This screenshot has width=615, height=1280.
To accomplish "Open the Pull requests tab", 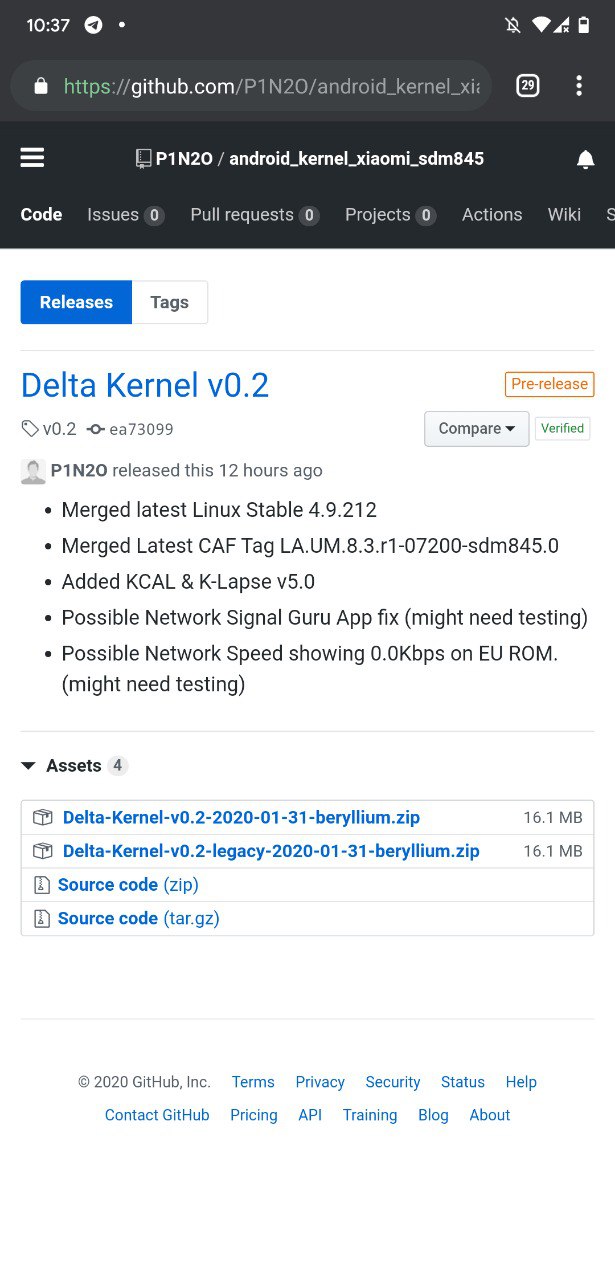I will point(254,215).
